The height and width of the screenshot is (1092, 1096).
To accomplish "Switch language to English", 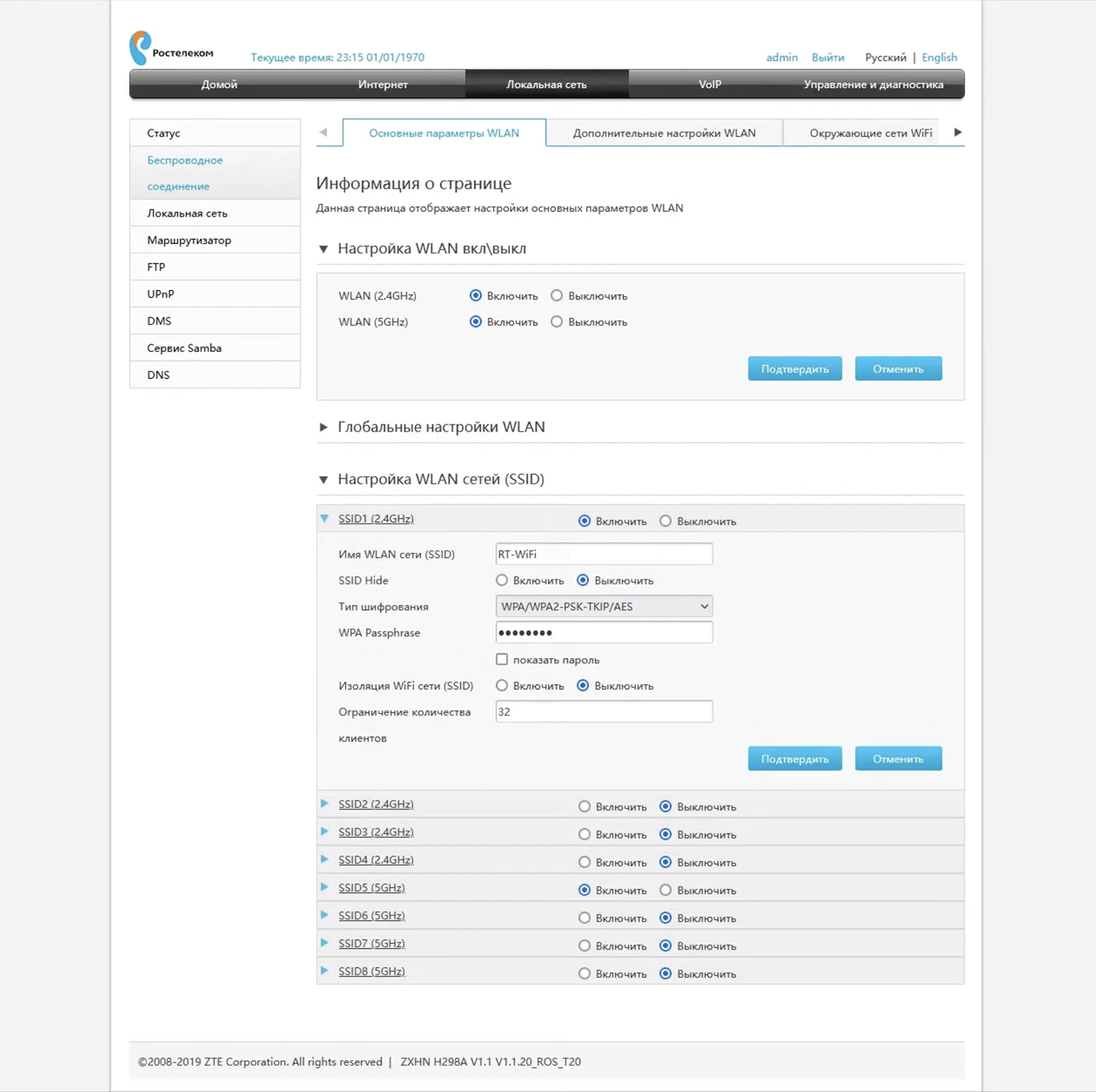I will [939, 58].
